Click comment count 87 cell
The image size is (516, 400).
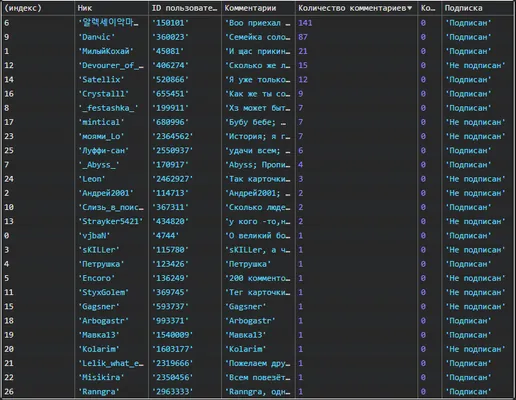click(356, 37)
